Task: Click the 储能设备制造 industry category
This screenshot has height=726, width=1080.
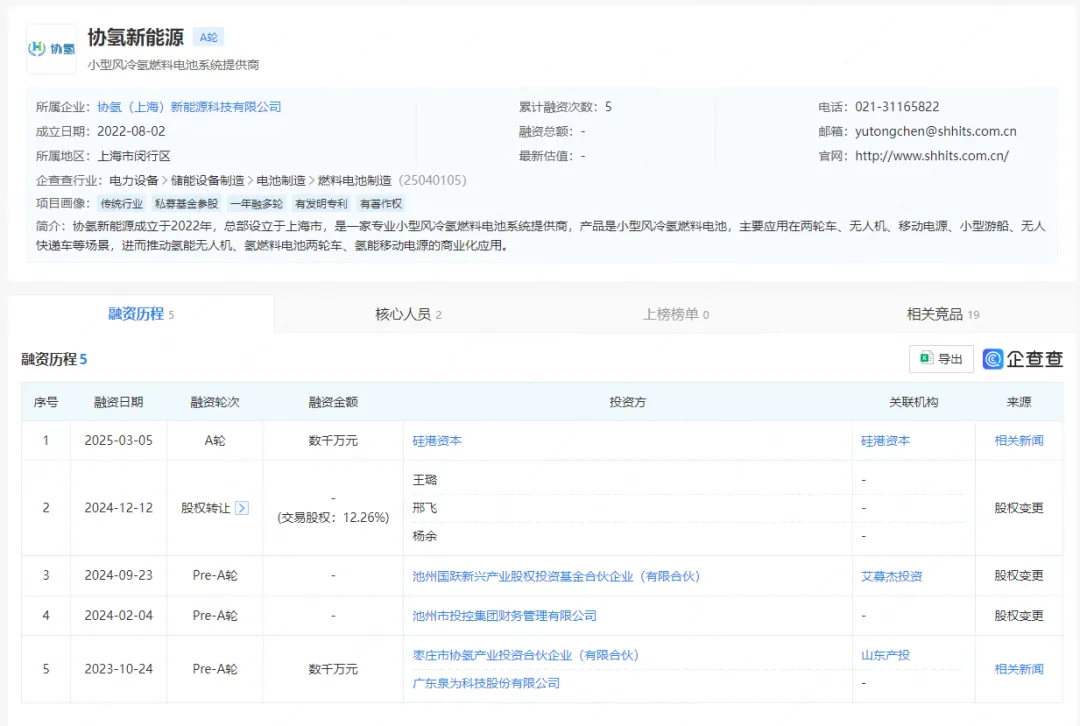Action: coord(207,180)
